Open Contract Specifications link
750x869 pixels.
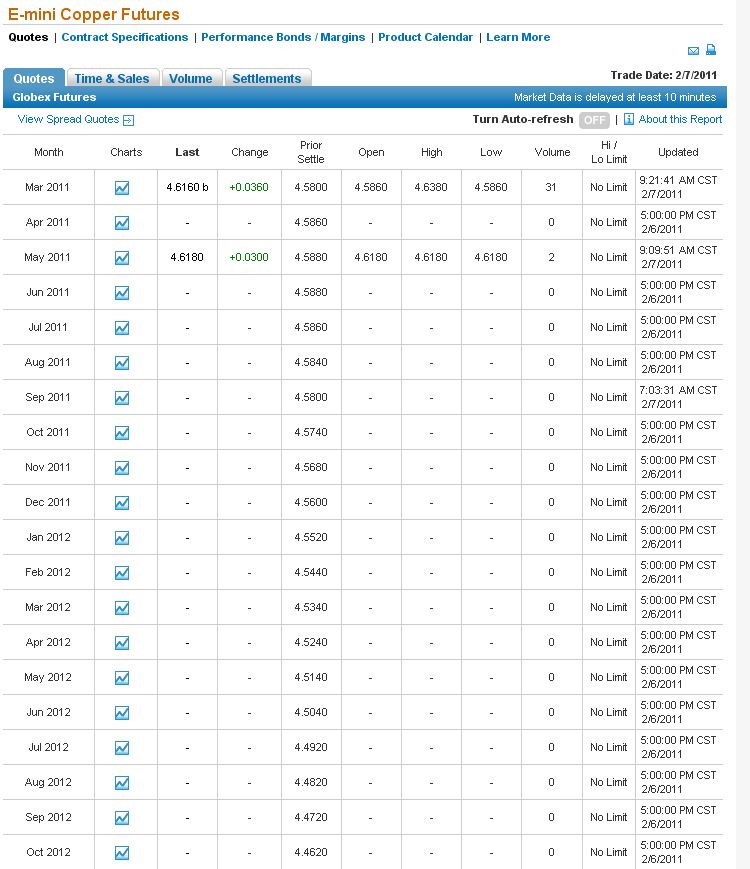[x=125, y=37]
